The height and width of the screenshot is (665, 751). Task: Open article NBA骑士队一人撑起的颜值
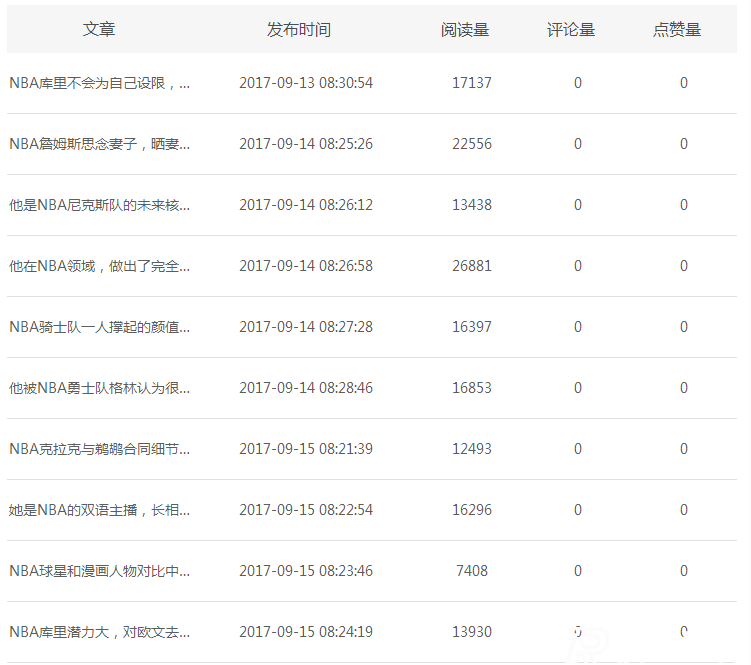coord(99,327)
